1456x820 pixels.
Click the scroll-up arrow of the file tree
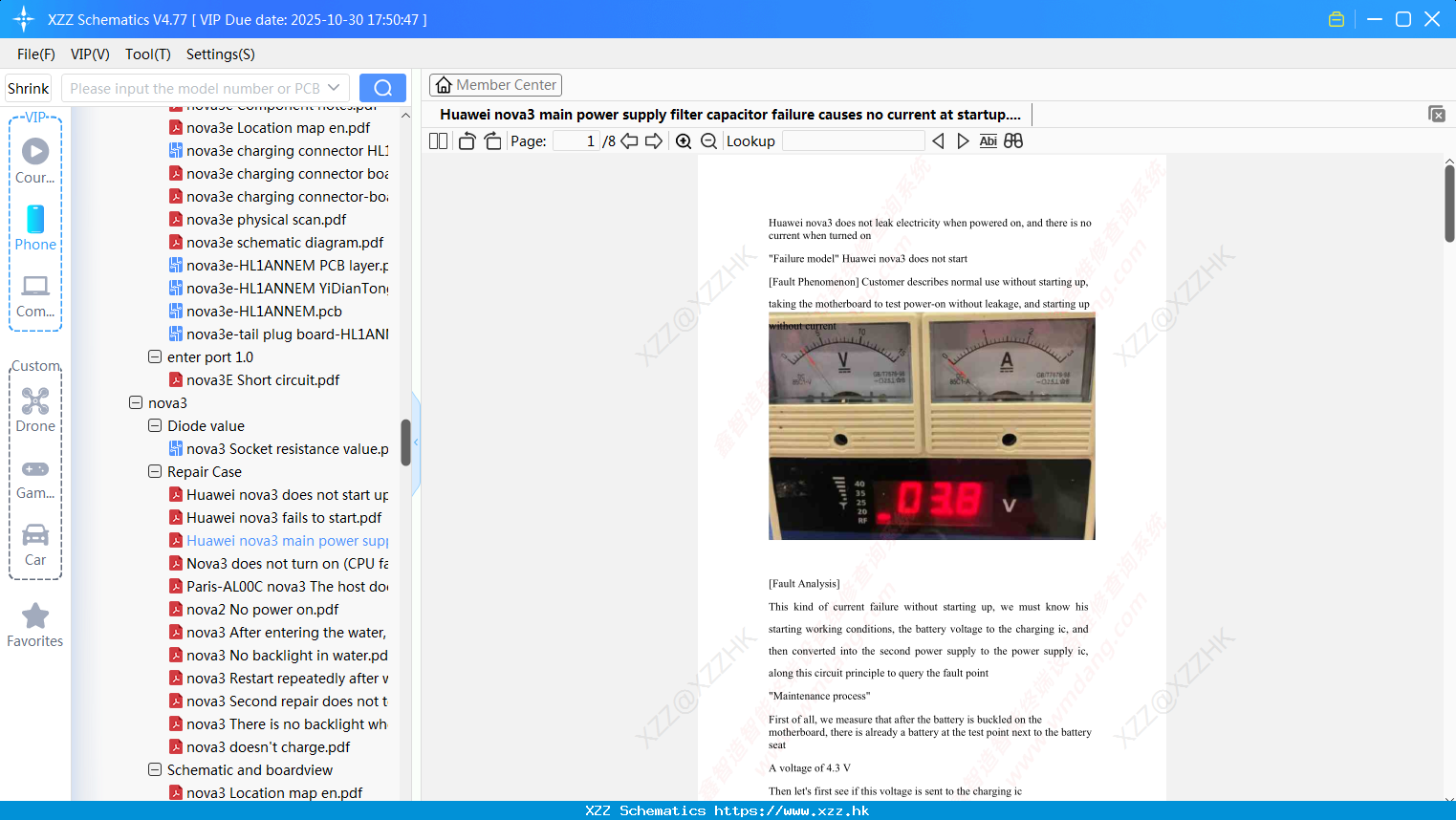[405, 115]
